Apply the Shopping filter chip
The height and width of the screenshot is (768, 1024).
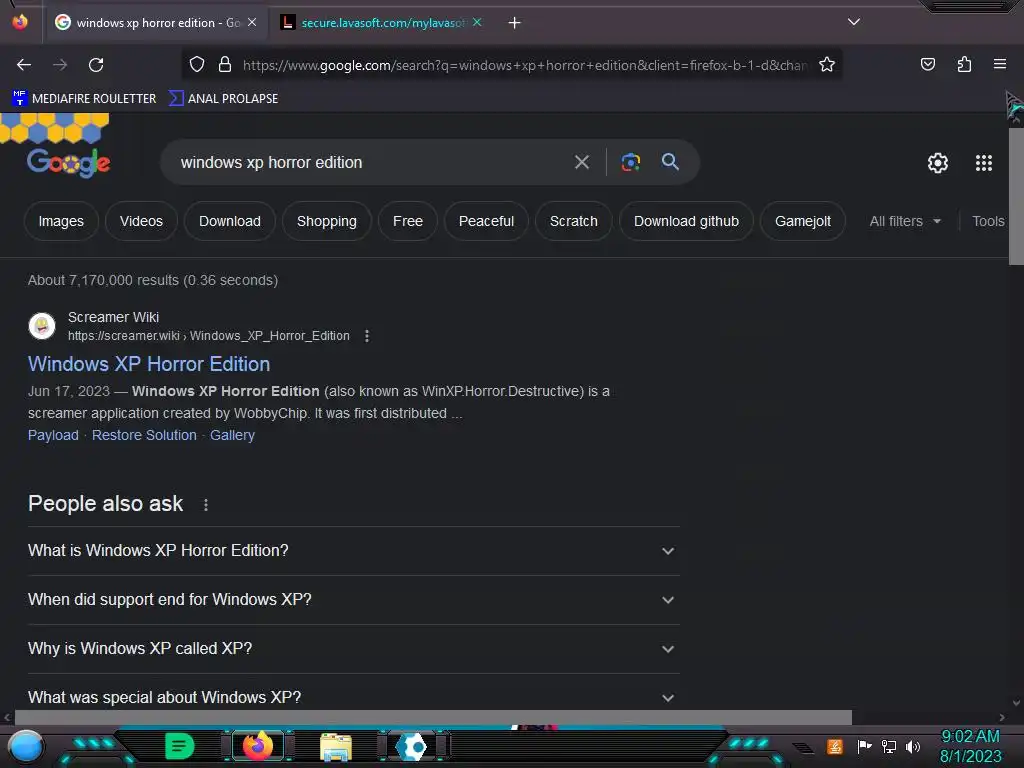point(327,221)
